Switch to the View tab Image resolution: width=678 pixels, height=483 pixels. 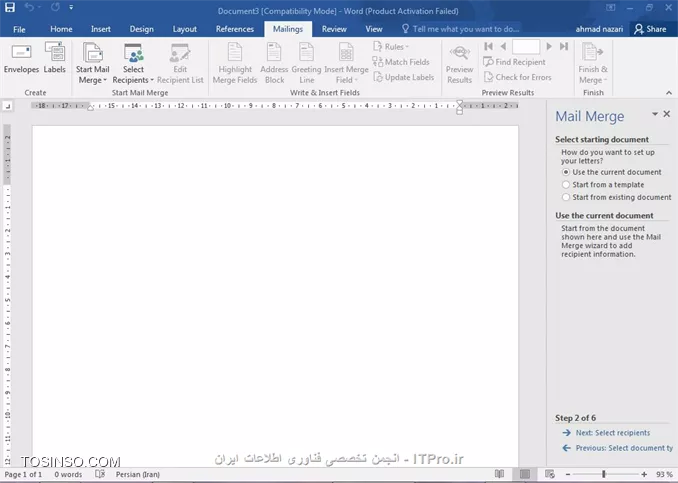coord(374,29)
